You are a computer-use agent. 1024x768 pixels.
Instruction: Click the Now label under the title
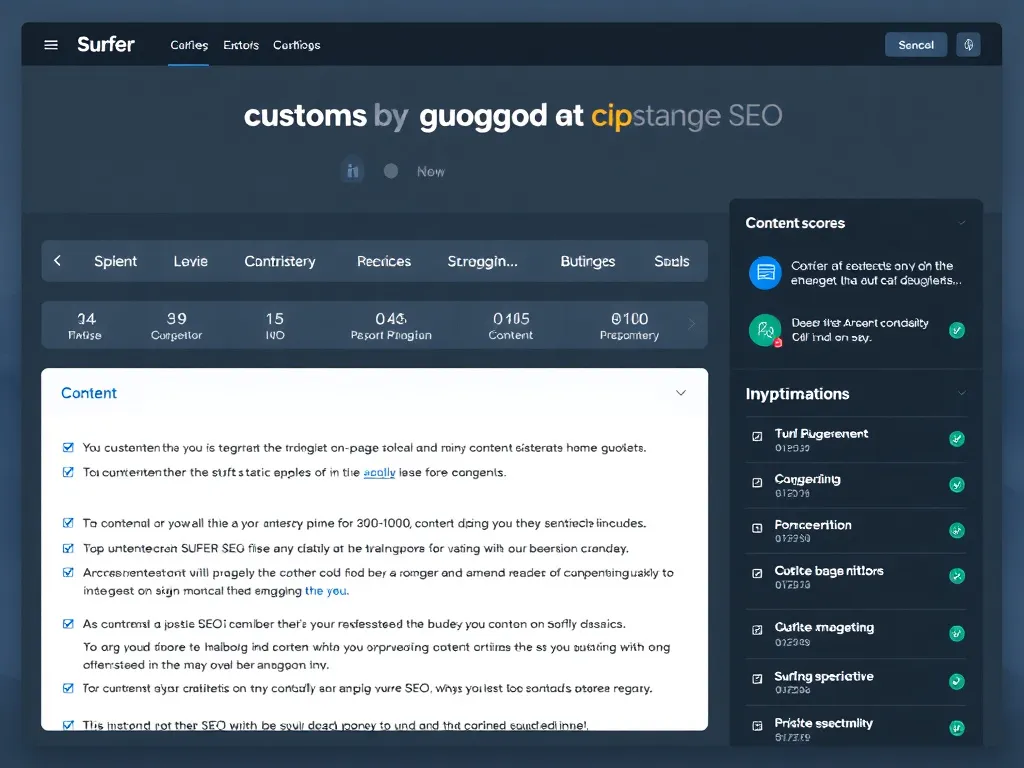click(431, 172)
